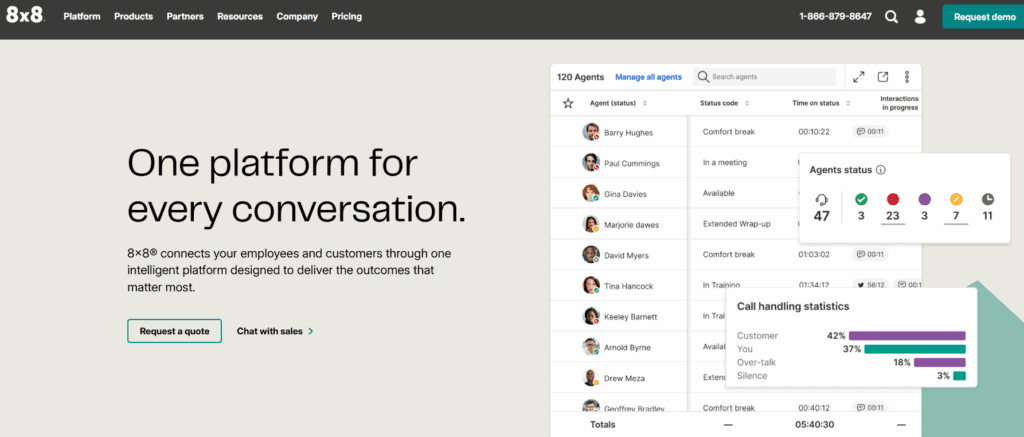Open the Platform menu
Image resolution: width=1024 pixels, height=437 pixels.
coord(82,17)
